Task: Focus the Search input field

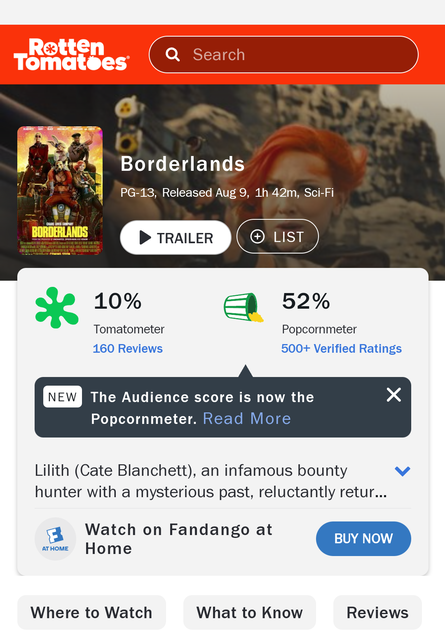Action: pos(284,55)
